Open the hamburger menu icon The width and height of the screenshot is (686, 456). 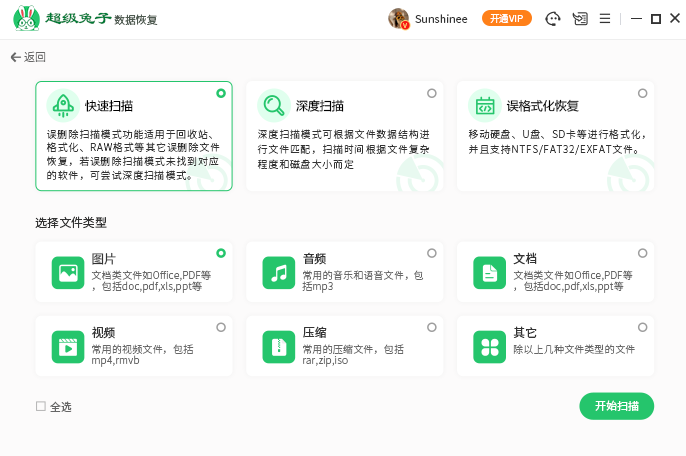coord(605,19)
